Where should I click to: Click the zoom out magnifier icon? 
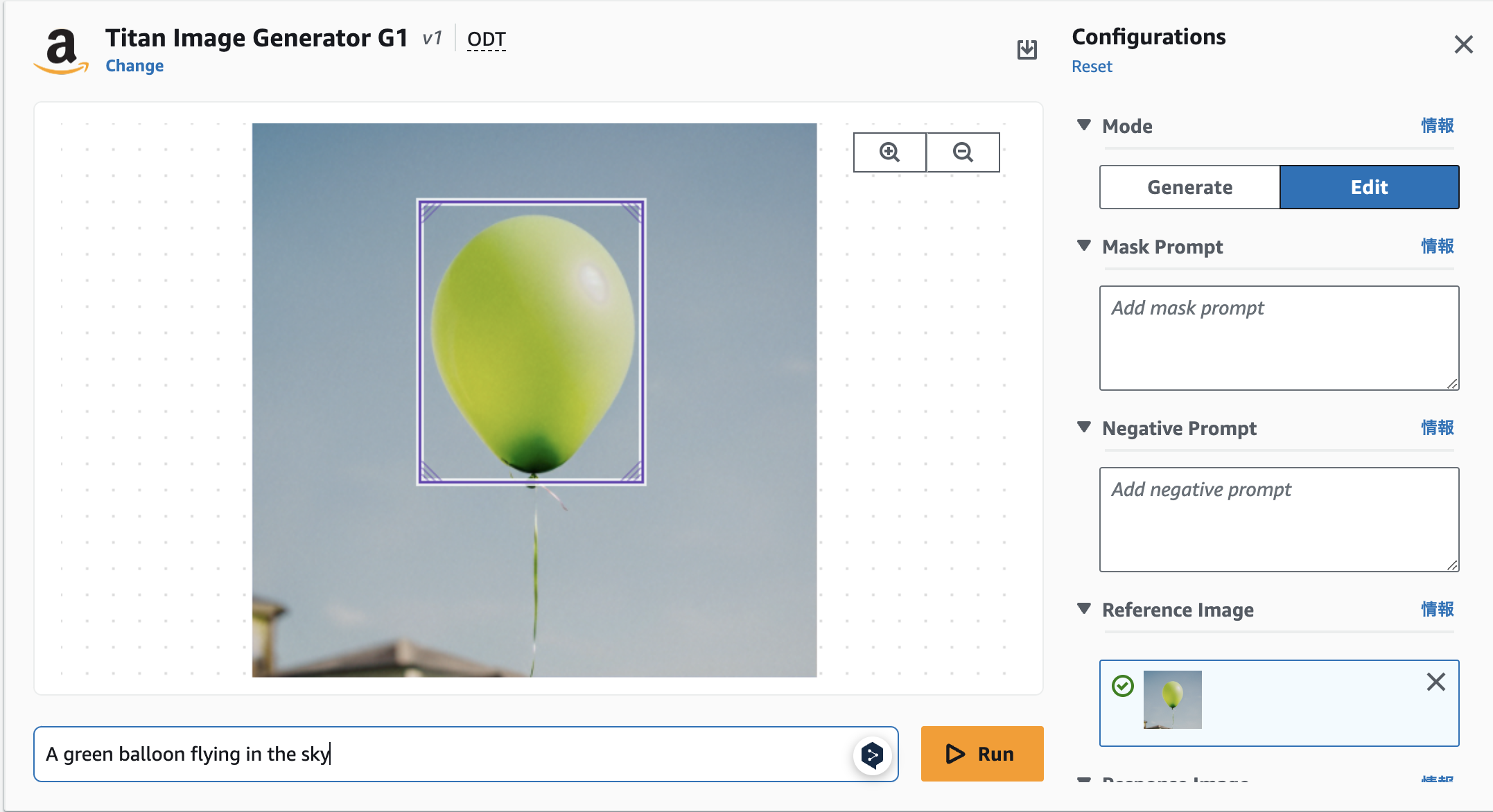[963, 152]
